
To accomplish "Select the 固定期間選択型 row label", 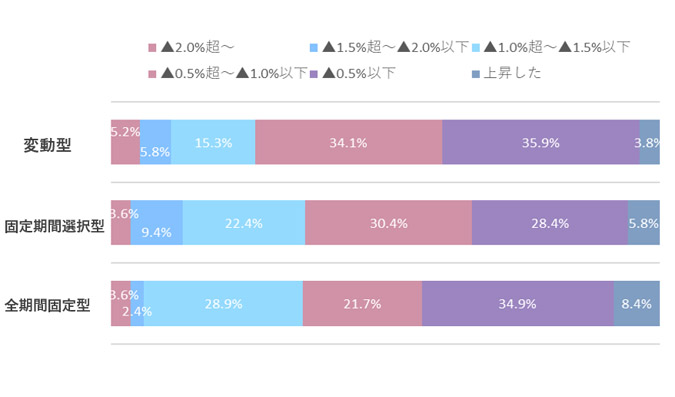I will (x=54, y=226).
